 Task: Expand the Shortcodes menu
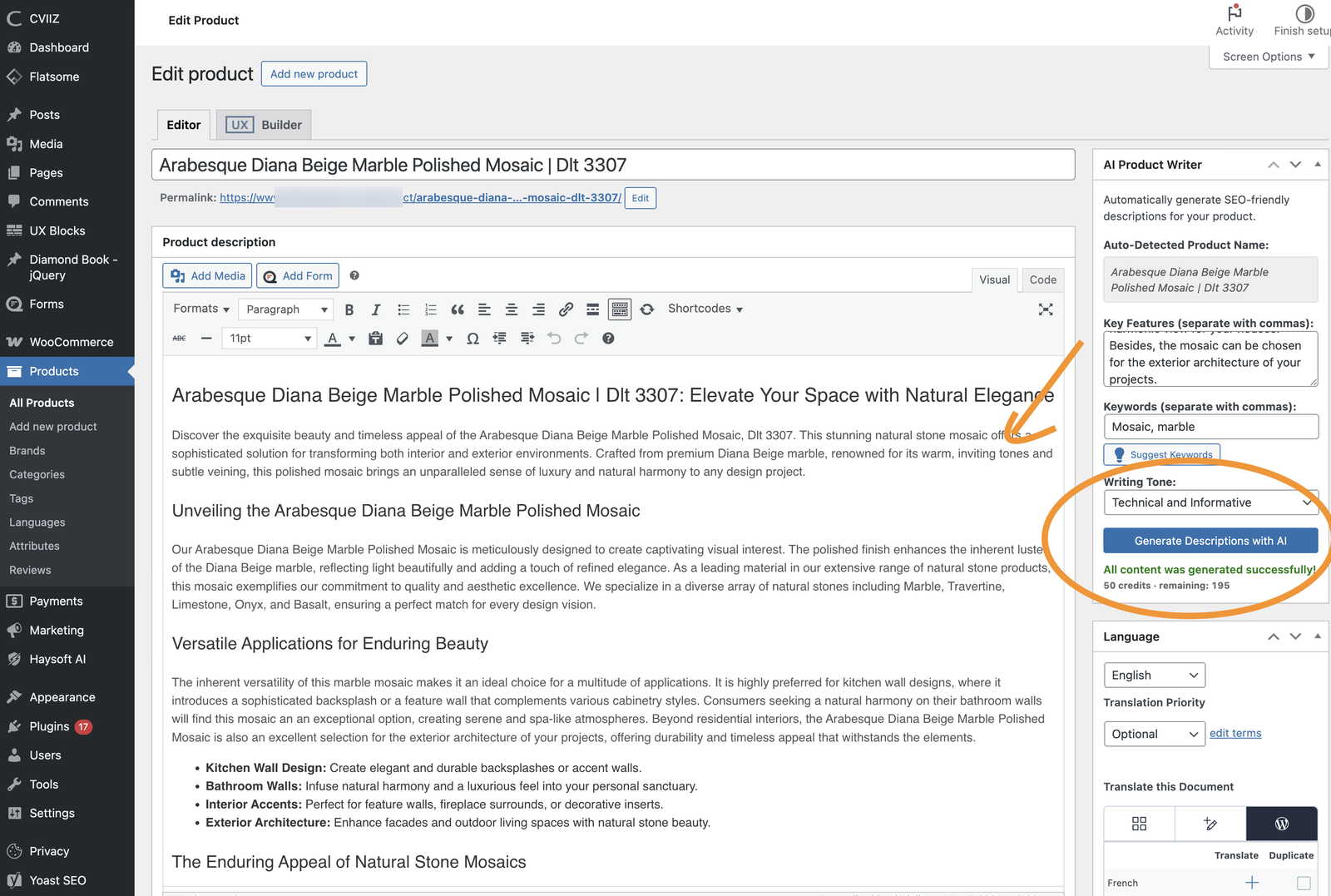click(705, 309)
